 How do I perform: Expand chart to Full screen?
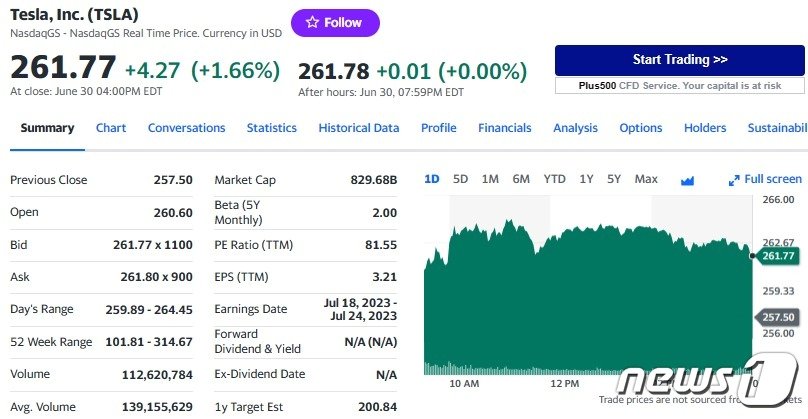point(765,179)
